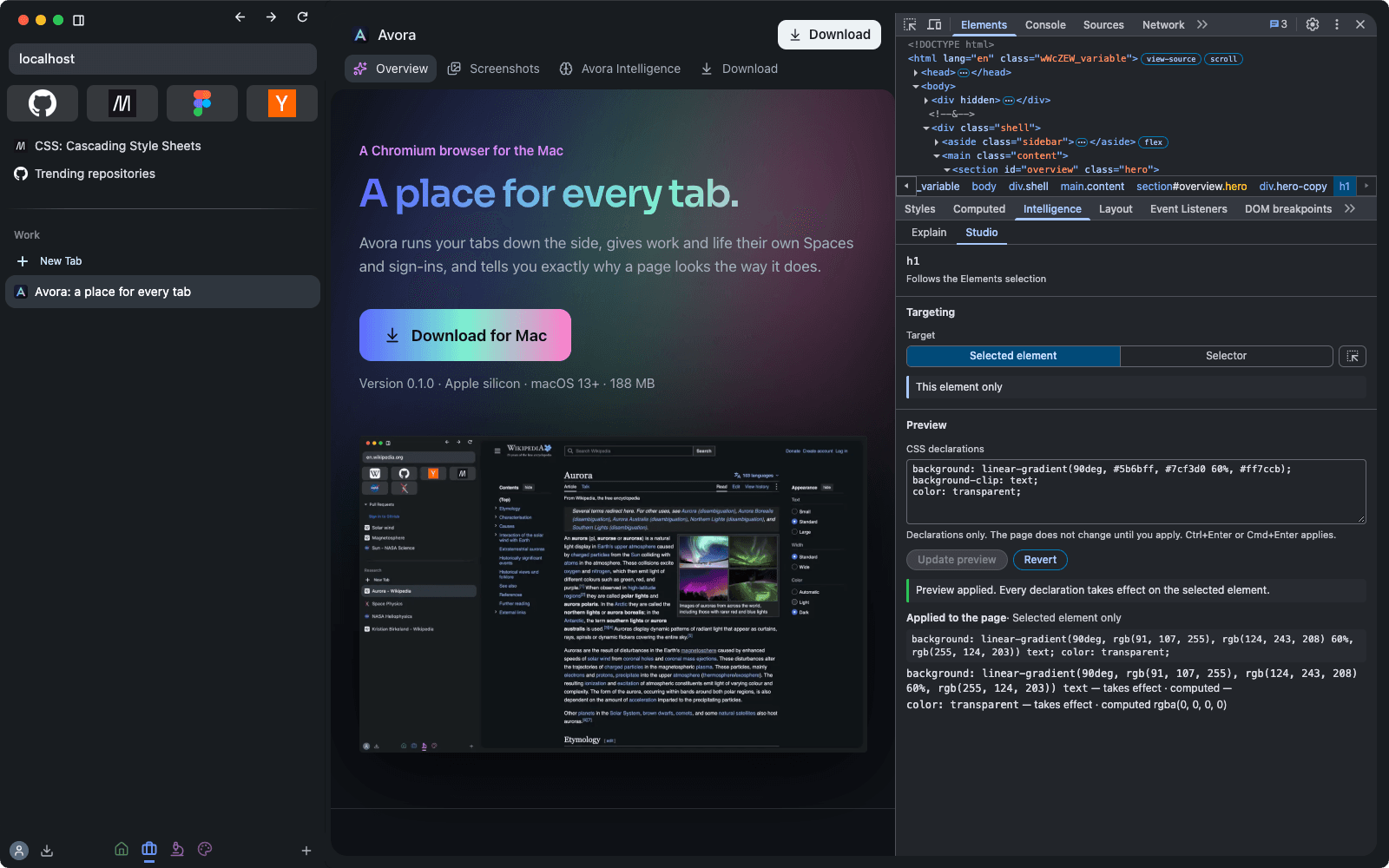Open DevTools settings gear
The width and height of the screenshot is (1389, 868).
click(x=1313, y=24)
